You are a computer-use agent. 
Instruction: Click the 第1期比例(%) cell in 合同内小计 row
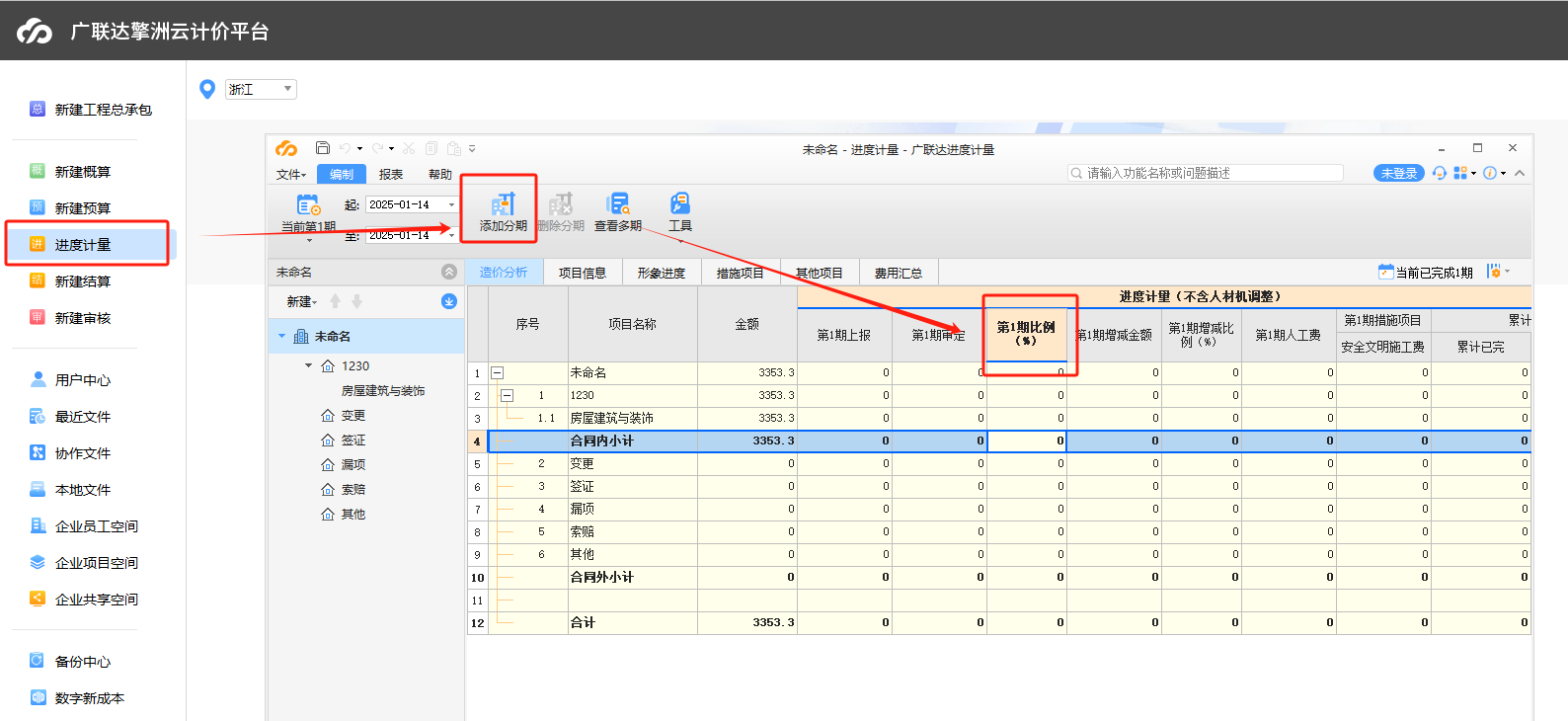click(x=1027, y=441)
